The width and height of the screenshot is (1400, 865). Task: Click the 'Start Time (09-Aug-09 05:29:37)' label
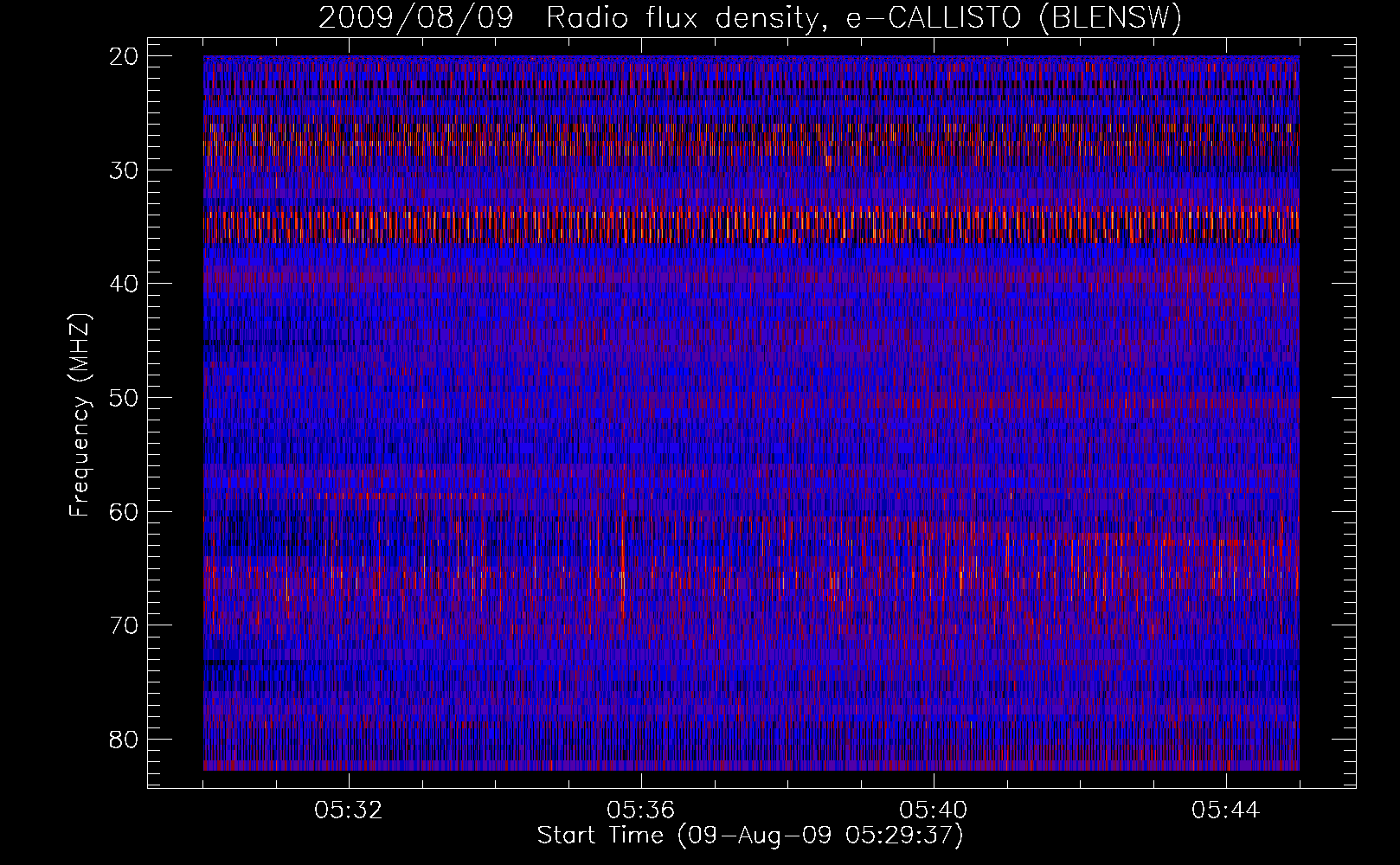750,836
